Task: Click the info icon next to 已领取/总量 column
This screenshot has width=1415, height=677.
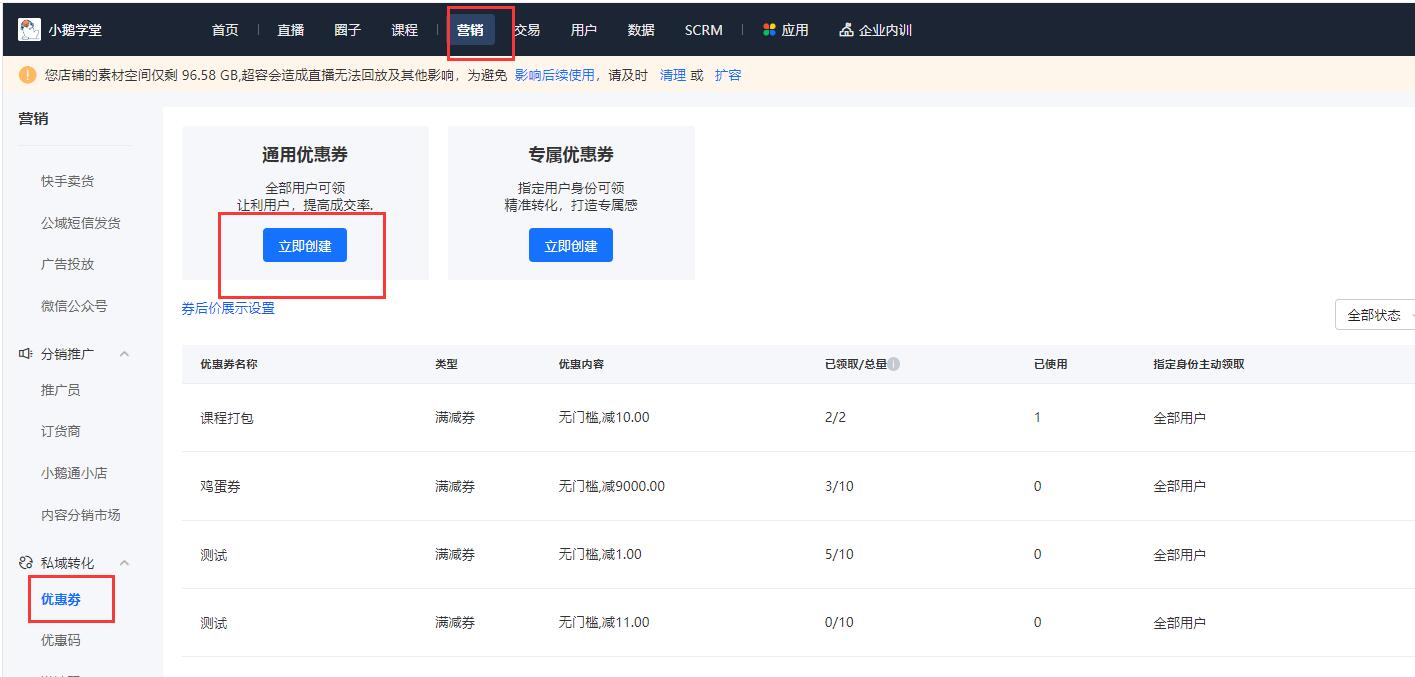Action: click(x=893, y=363)
